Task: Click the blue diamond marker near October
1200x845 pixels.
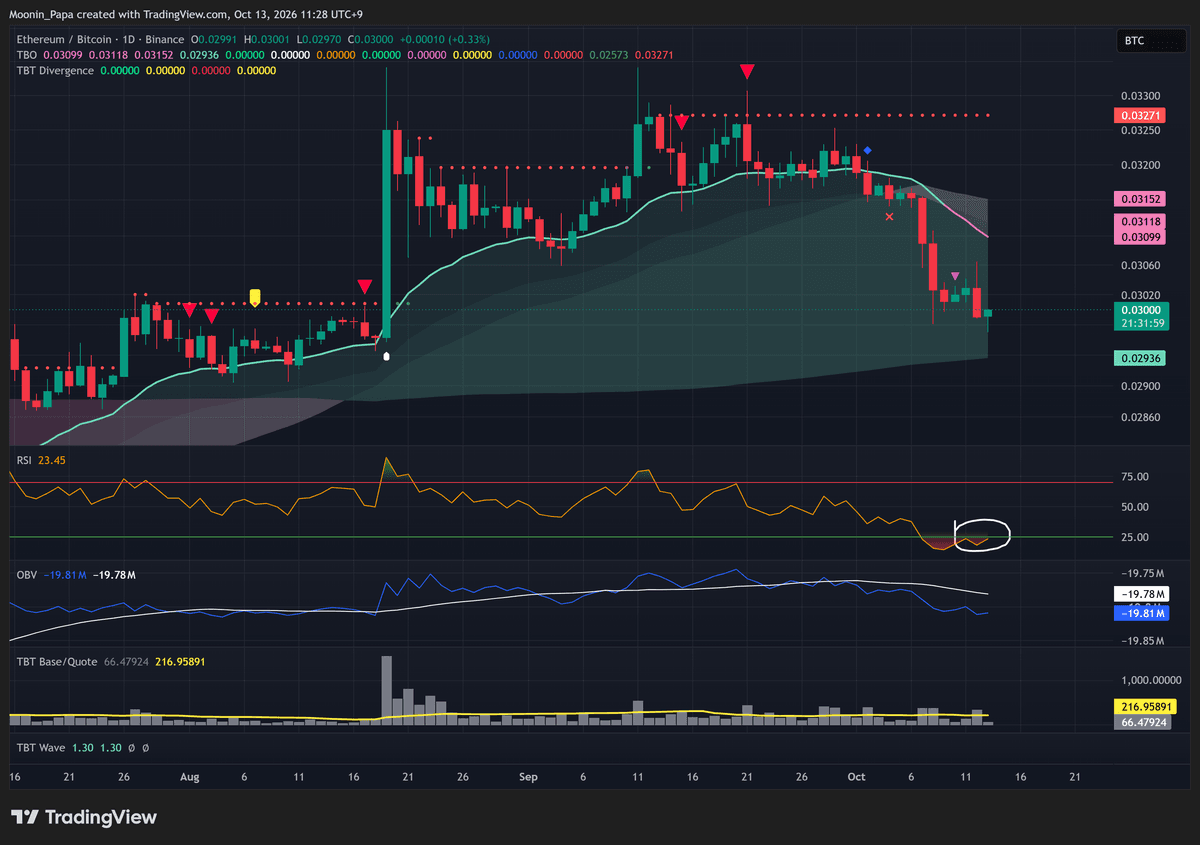Action: tap(867, 150)
